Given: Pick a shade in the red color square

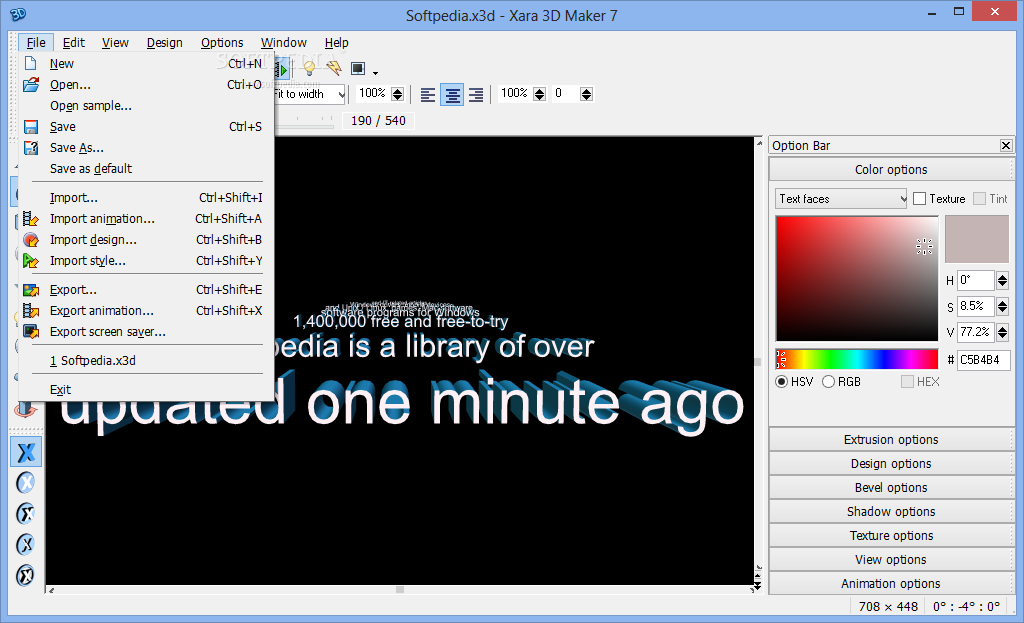Looking at the screenshot, I should click(x=857, y=279).
